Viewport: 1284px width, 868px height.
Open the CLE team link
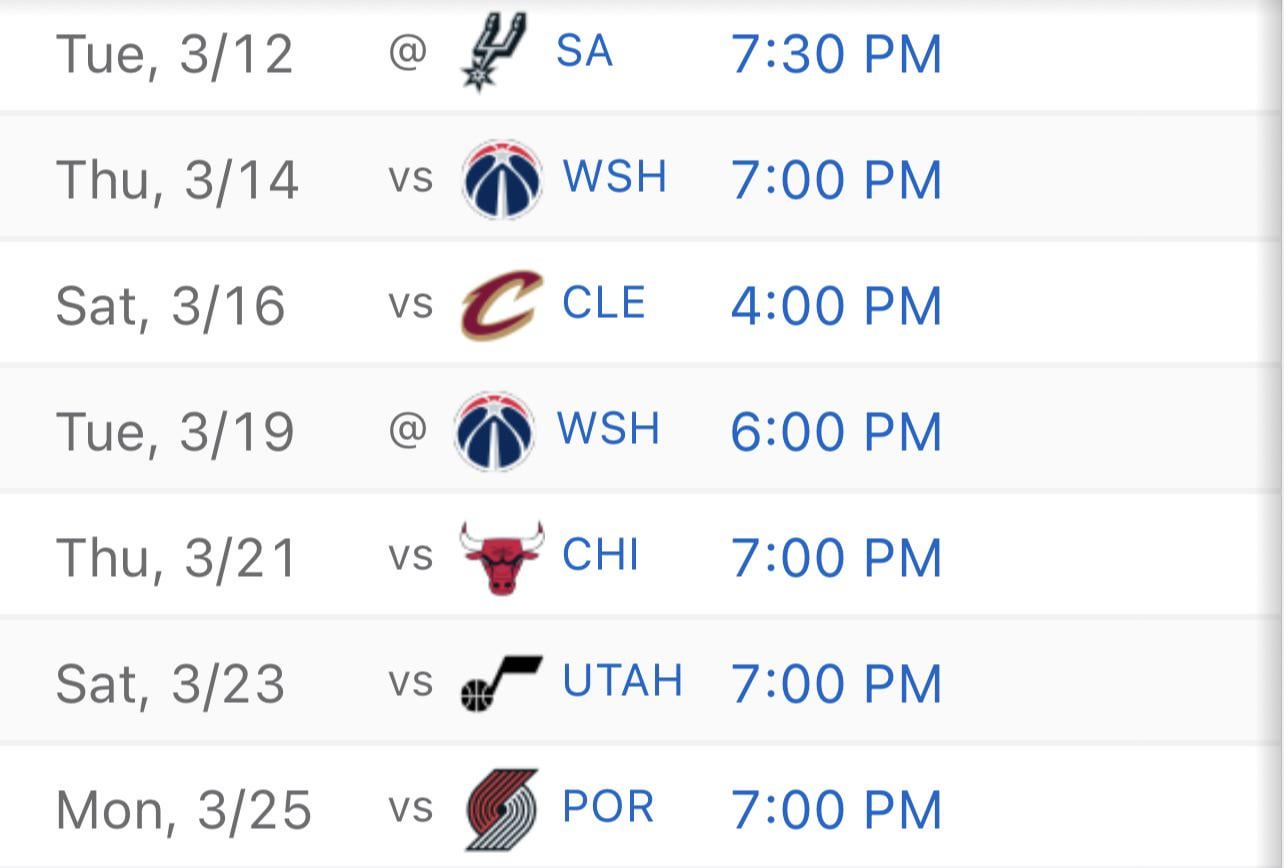(603, 304)
